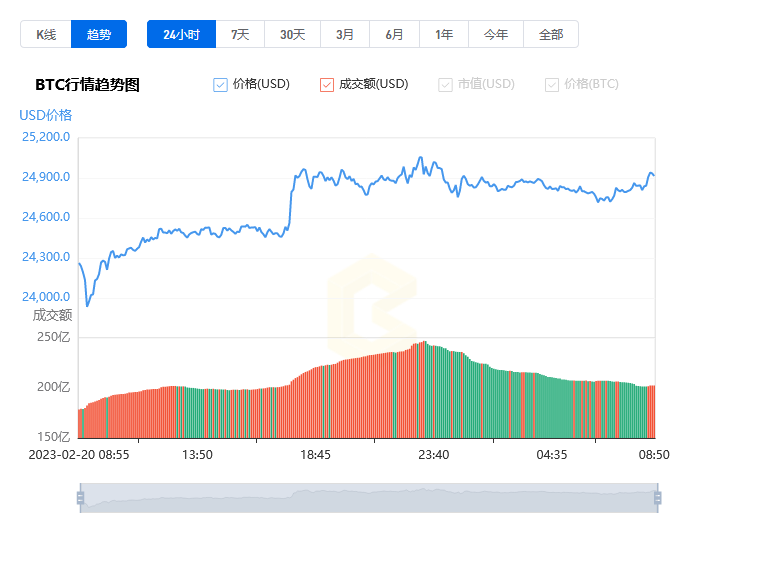
Task: Click the tallest volume bar near 23:40
Action: tap(424, 389)
